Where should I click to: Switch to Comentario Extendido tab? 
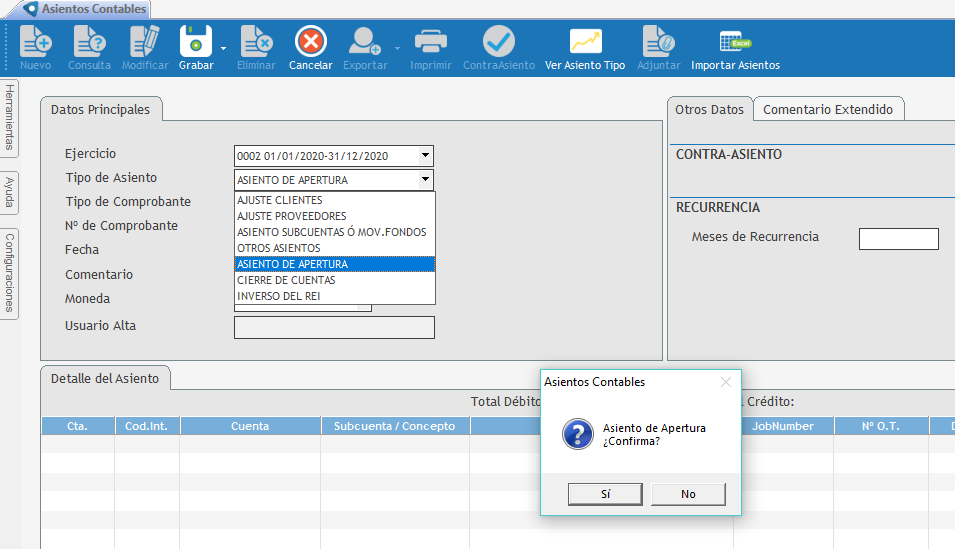(x=828, y=109)
